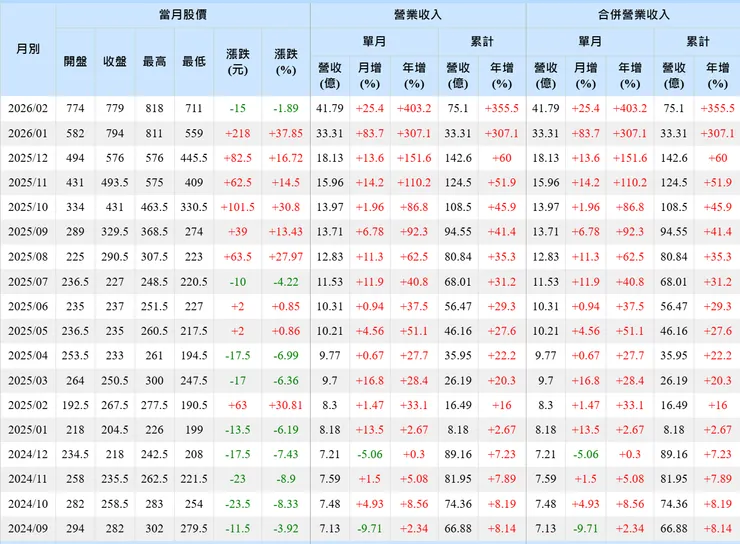Click the 合併營業收入 group header
Screen dimensions: 740x544
[x=633, y=15]
